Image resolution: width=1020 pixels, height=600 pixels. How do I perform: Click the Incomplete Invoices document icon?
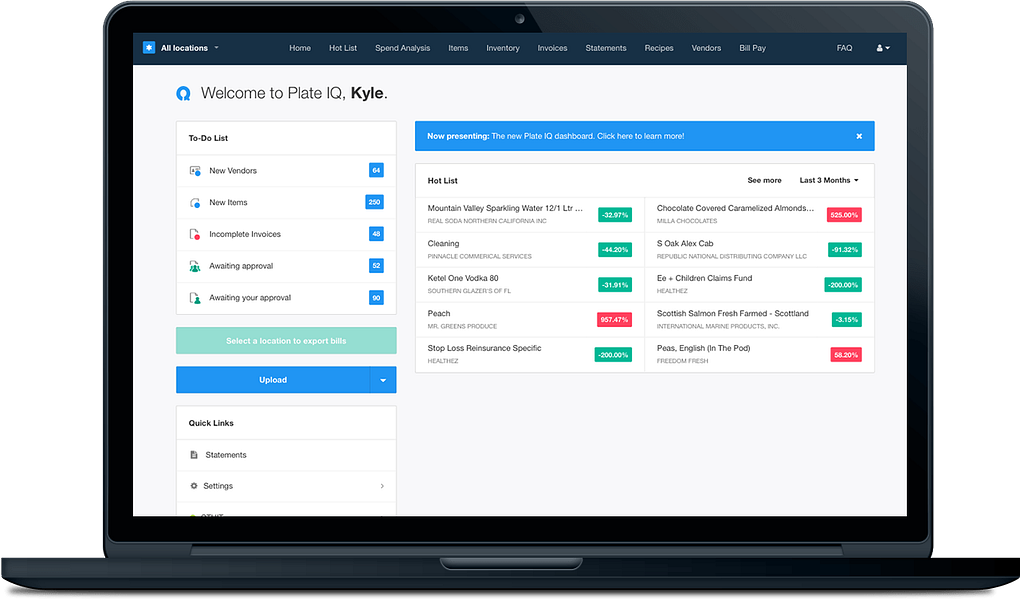[x=195, y=234]
